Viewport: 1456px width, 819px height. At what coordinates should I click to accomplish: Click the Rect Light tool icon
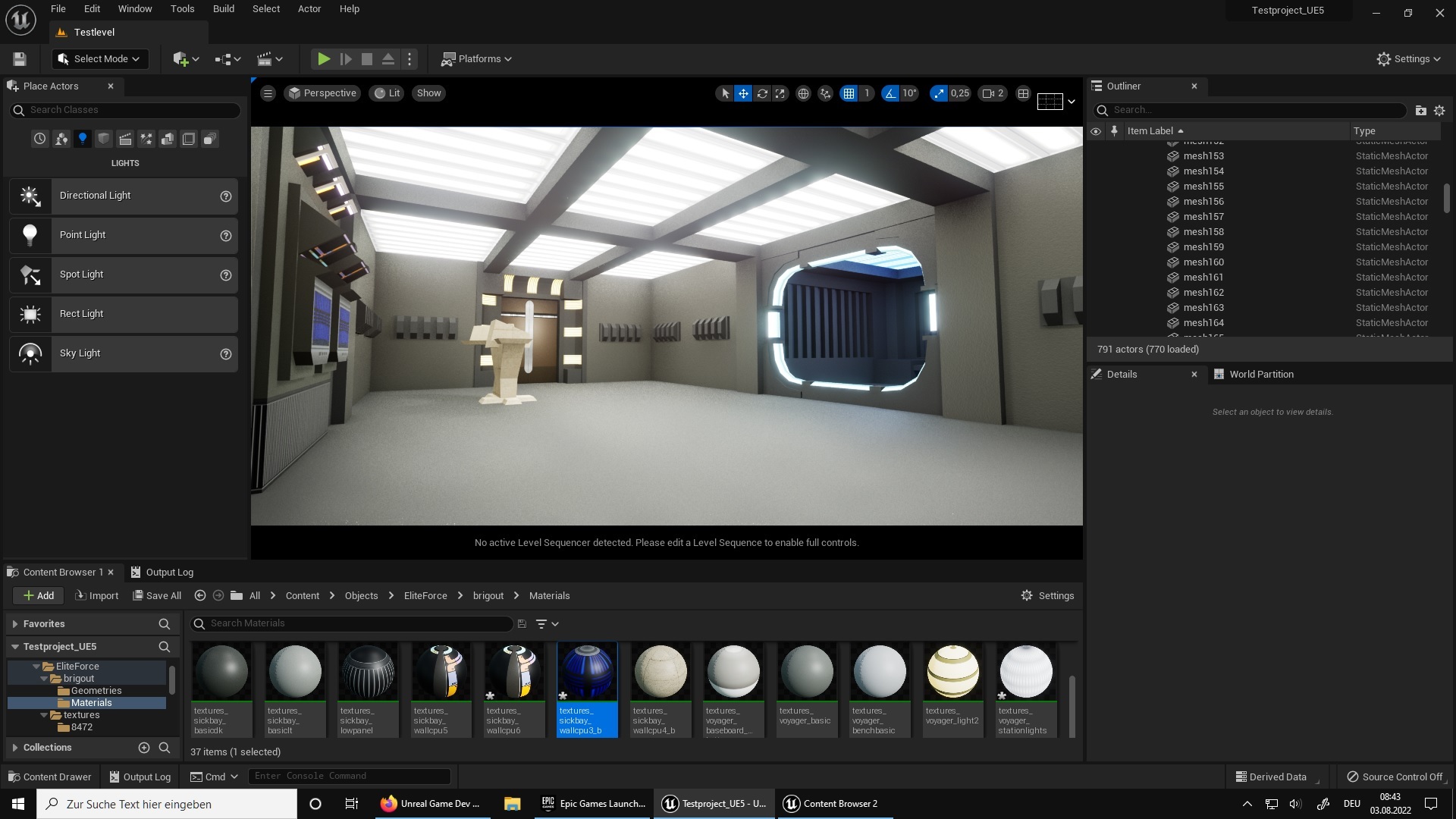click(30, 314)
